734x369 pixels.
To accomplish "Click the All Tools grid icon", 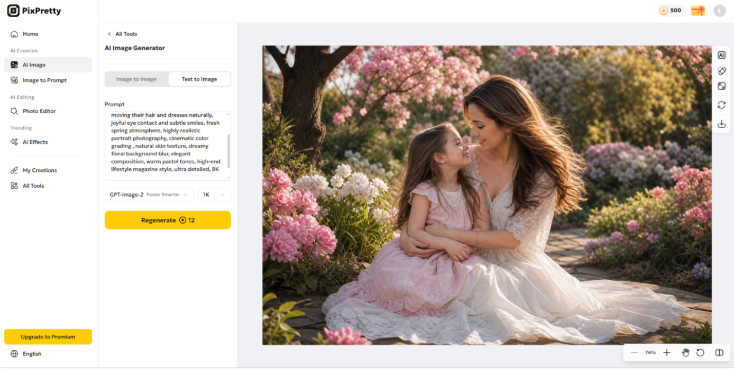I will tap(14, 185).
